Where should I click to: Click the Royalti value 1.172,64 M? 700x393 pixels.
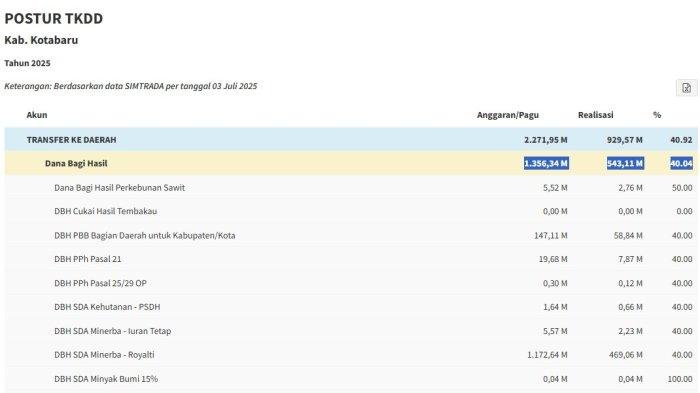(547, 355)
